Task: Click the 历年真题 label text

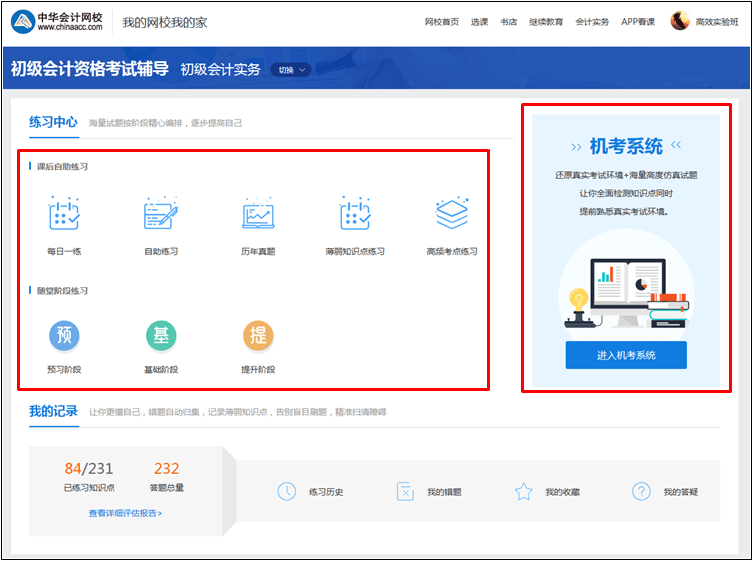Action: [x=258, y=251]
